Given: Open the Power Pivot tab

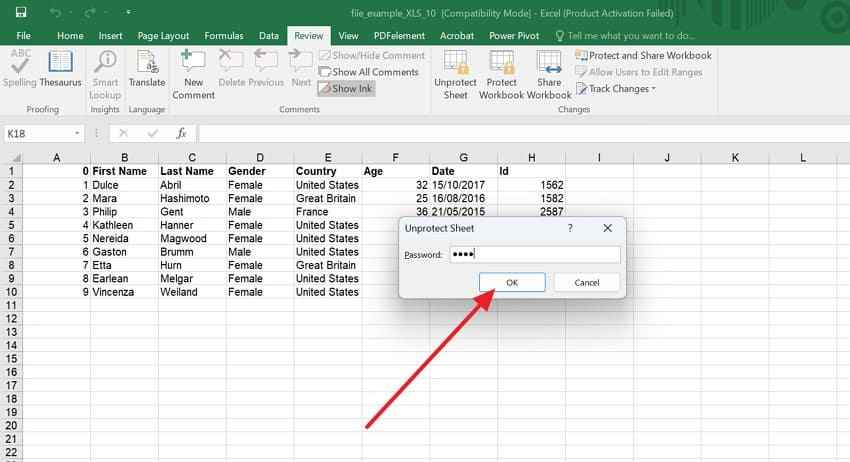Looking at the screenshot, I should (x=514, y=36).
